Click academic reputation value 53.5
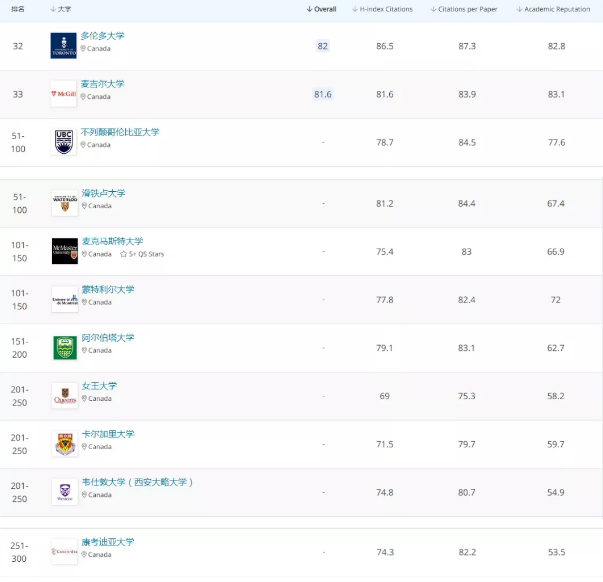 tap(556, 552)
